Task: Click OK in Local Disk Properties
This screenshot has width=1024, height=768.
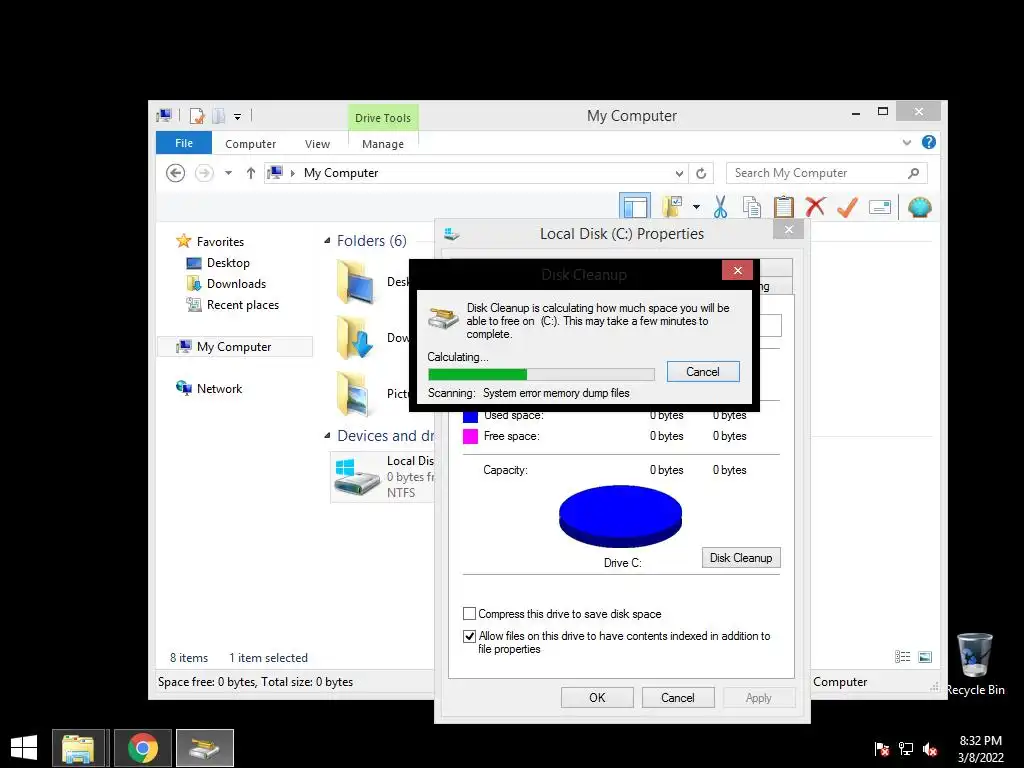Action: coord(597,697)
